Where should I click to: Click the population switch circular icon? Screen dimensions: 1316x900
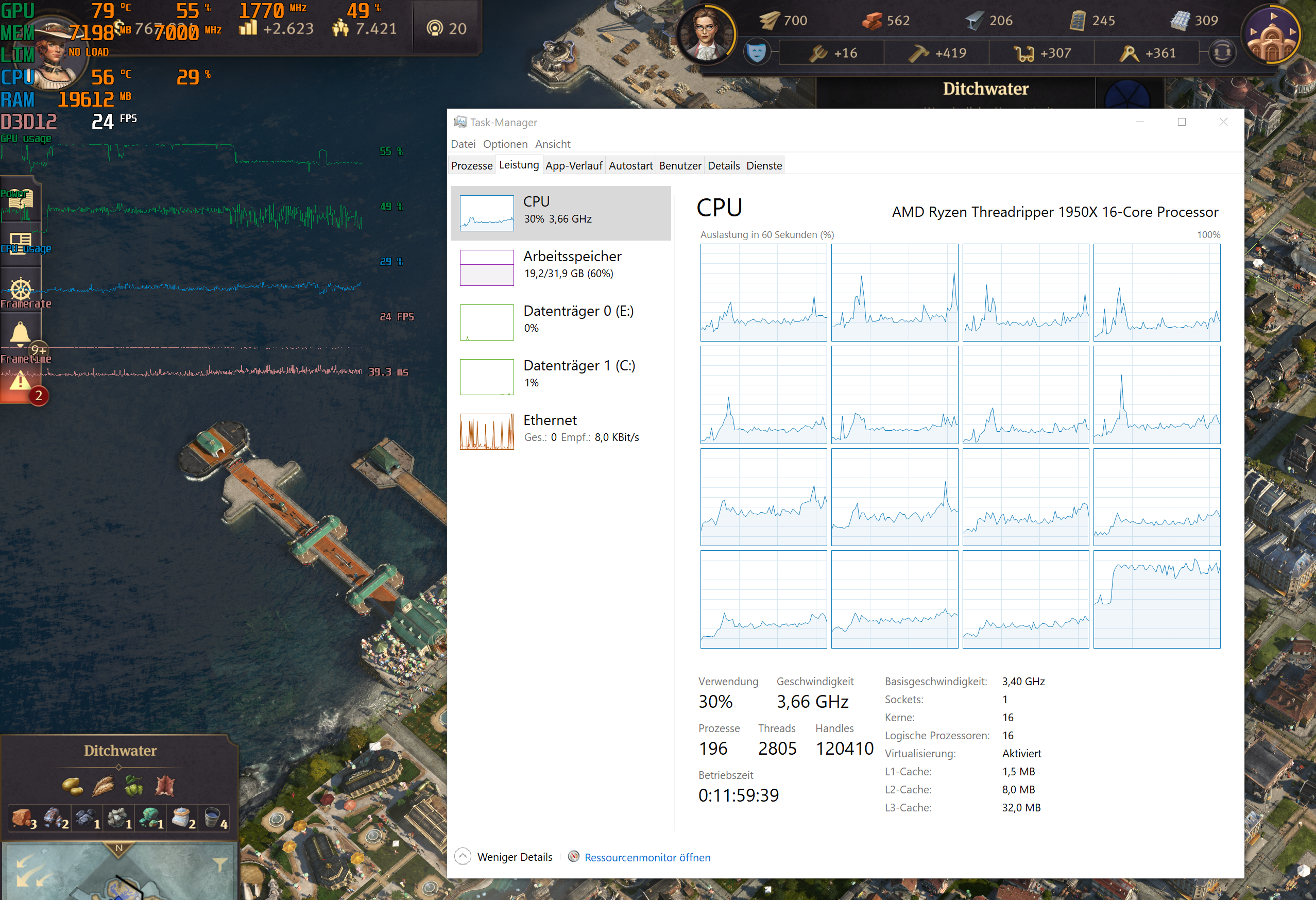(1222, 53)
